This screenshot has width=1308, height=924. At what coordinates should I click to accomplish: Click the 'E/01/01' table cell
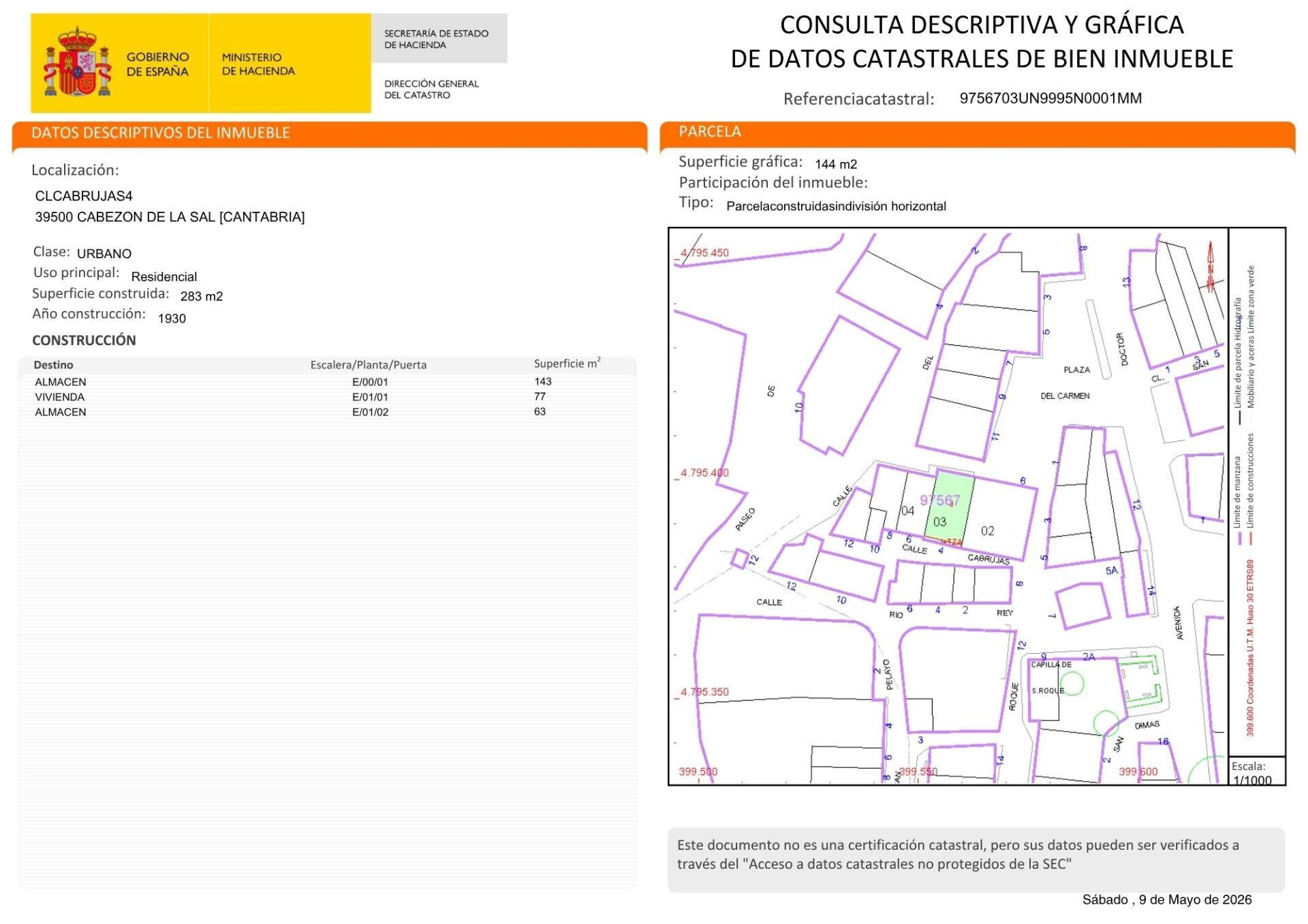click(x=370, y=397)
